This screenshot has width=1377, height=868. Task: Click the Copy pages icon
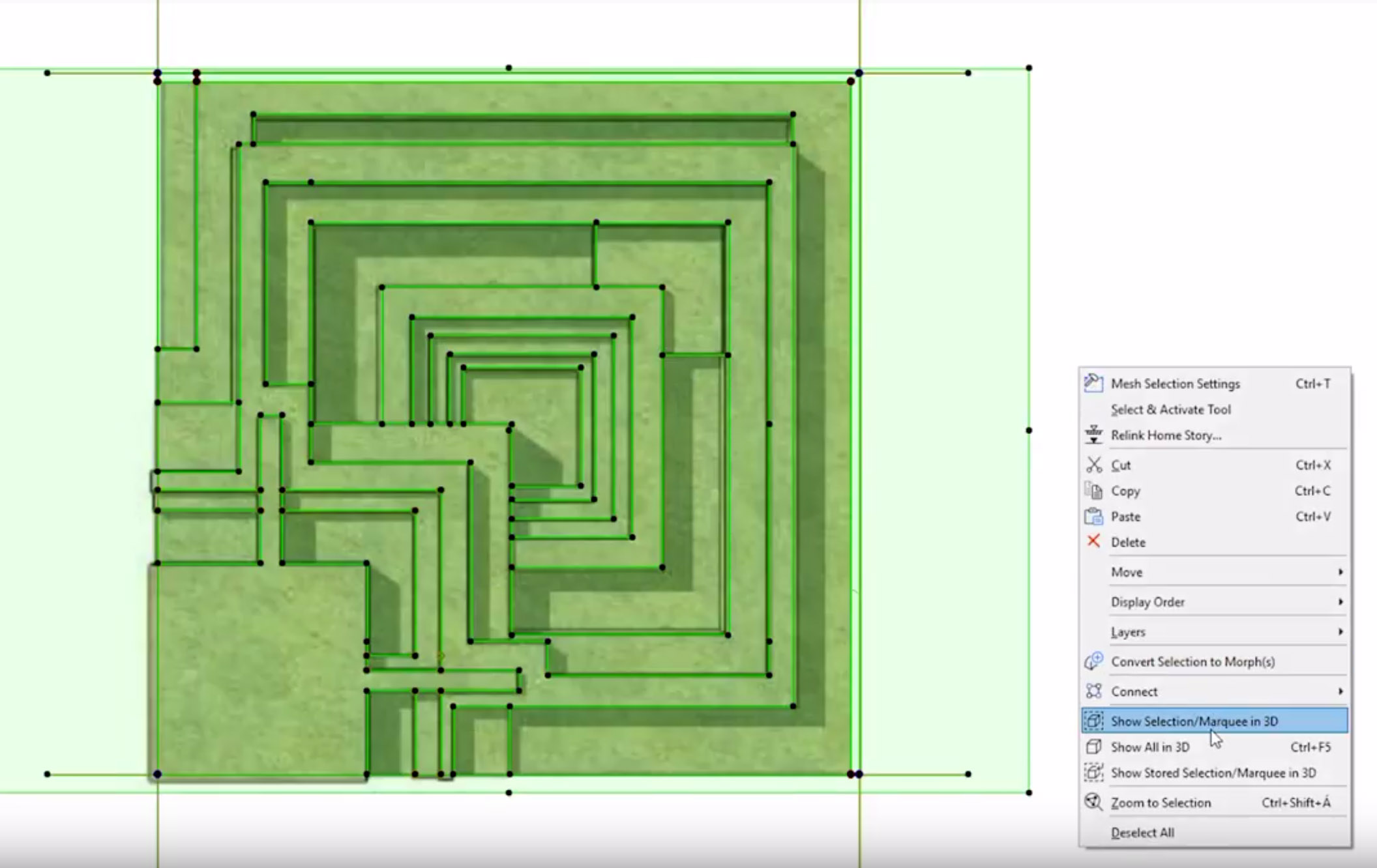1093,490
